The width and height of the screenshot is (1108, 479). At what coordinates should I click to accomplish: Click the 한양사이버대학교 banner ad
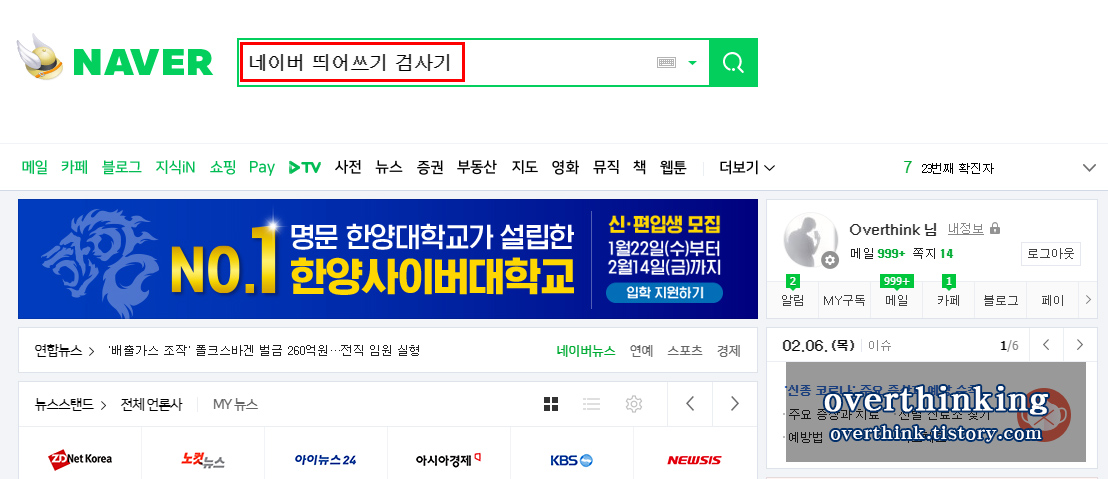387,259
